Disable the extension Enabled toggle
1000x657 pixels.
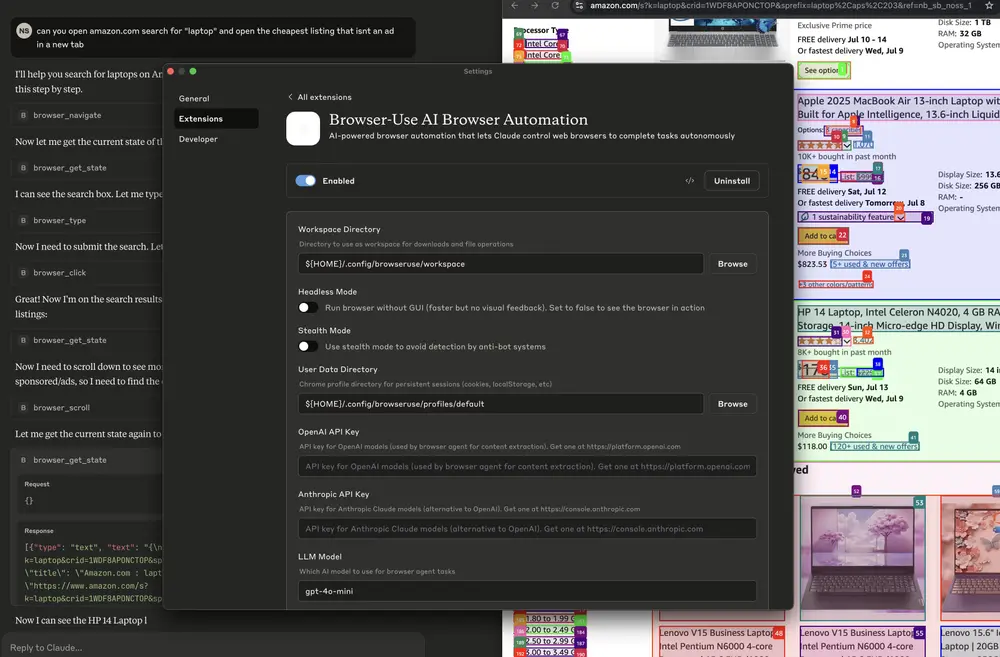(x=306, y=181)
